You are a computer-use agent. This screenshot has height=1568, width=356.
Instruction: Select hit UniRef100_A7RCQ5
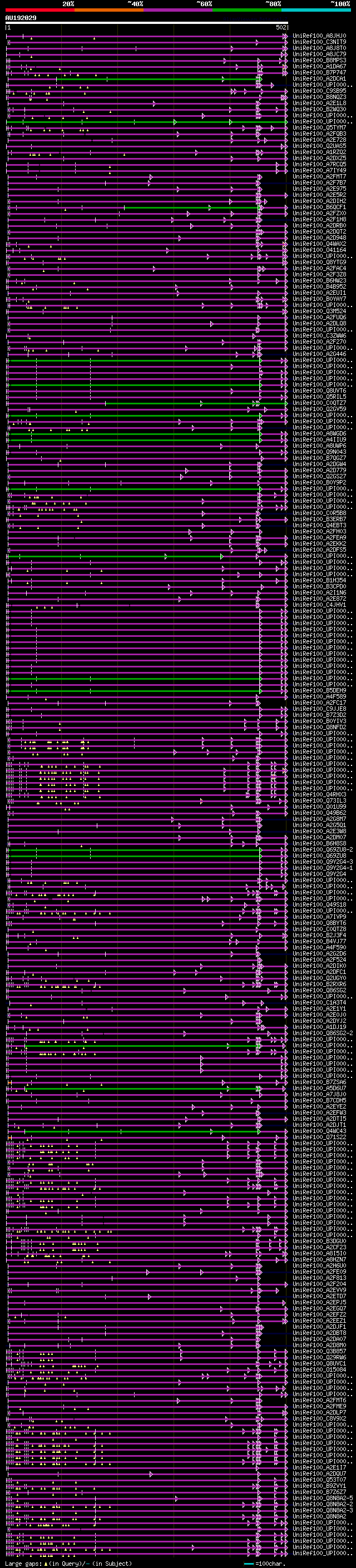[x=319, y=164]
